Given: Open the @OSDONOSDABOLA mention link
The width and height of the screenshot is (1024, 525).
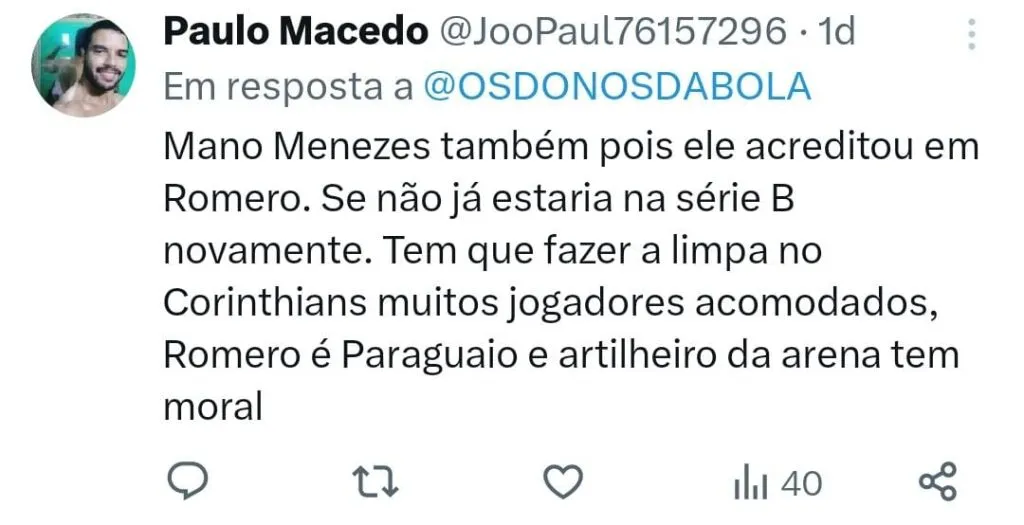Looking at the screenshot, I should point(617,87).
